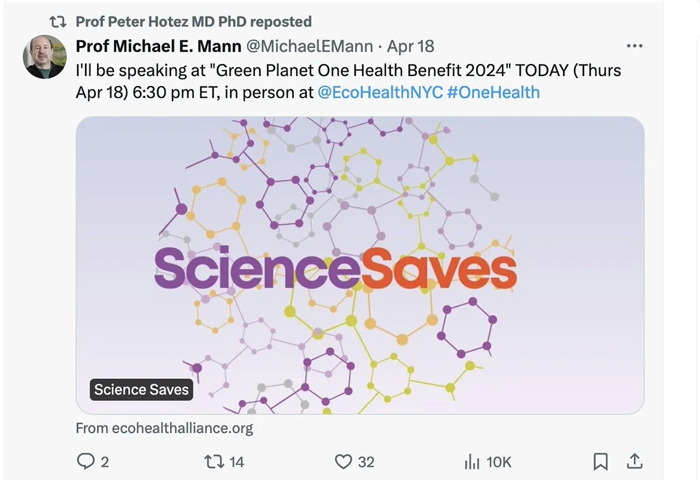The height and width of the screenshot is (480, 700).
Task: Open Prof Peter Hotez reposted link
Action: [193, 21]
